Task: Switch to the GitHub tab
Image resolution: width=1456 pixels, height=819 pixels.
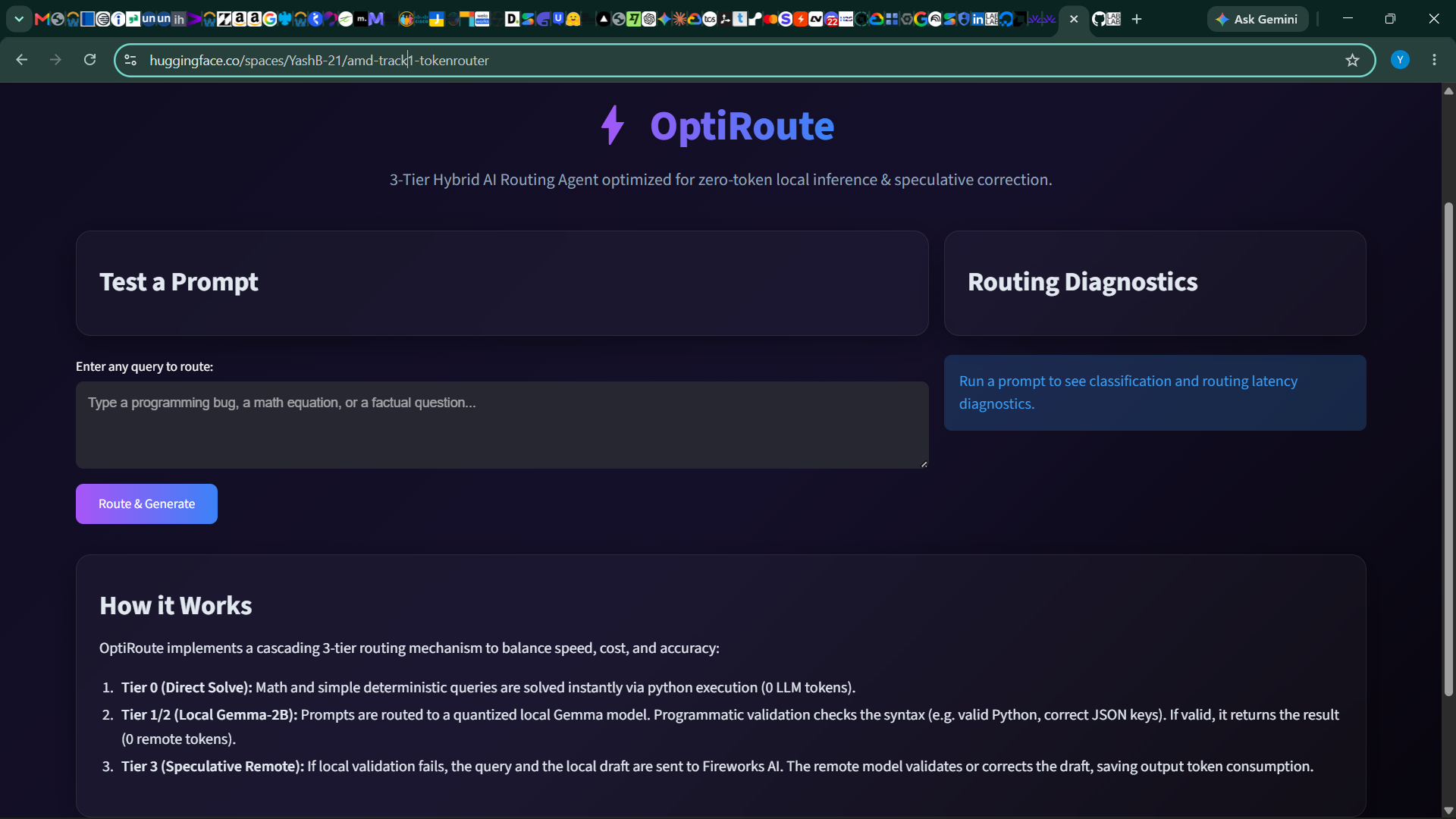Action: coord(1099,19)
